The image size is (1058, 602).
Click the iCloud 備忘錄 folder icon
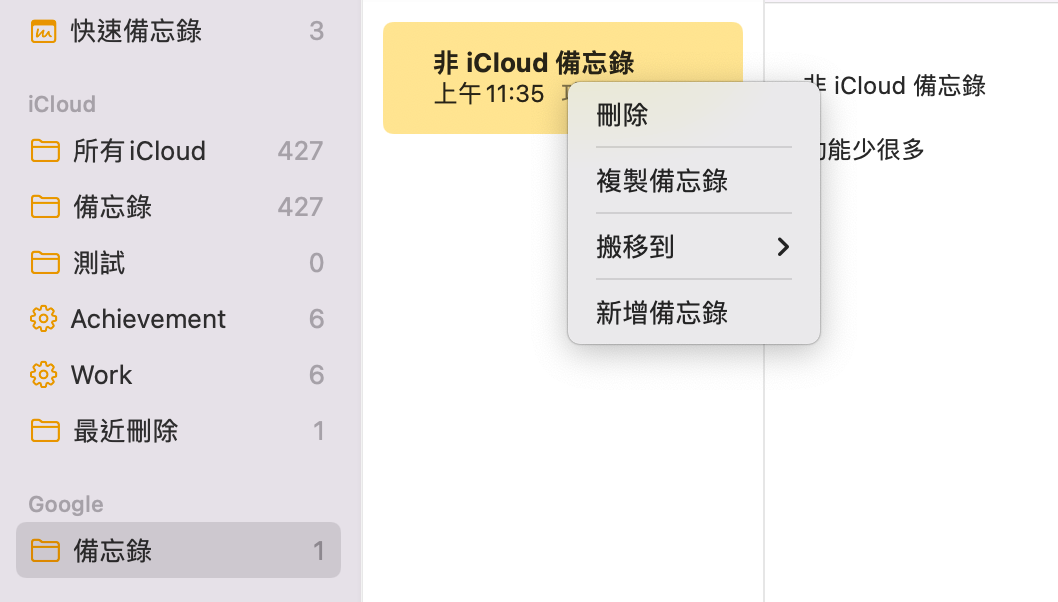tap(45, 207)
